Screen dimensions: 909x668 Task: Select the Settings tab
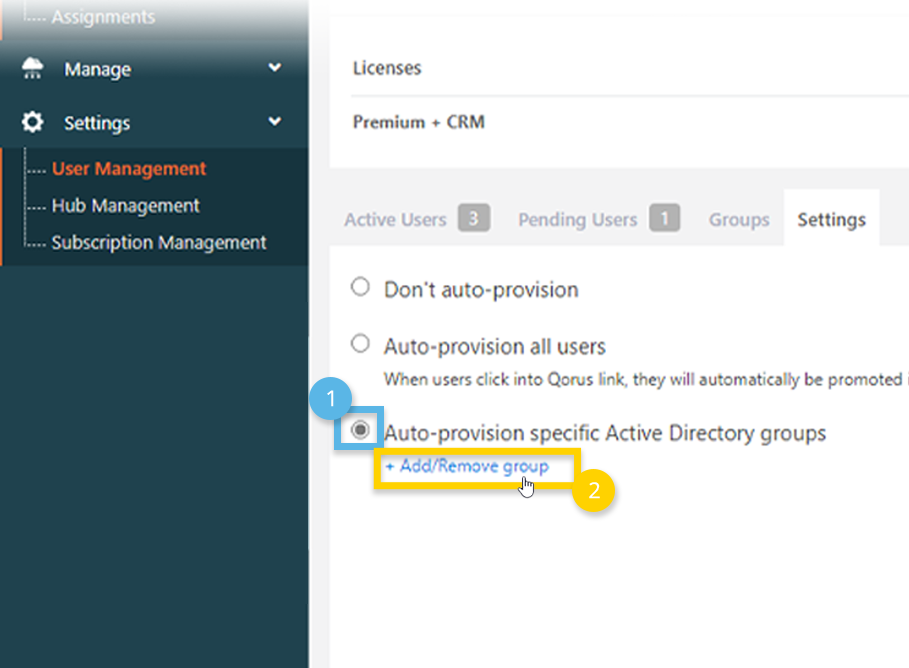tap(831, 220)
